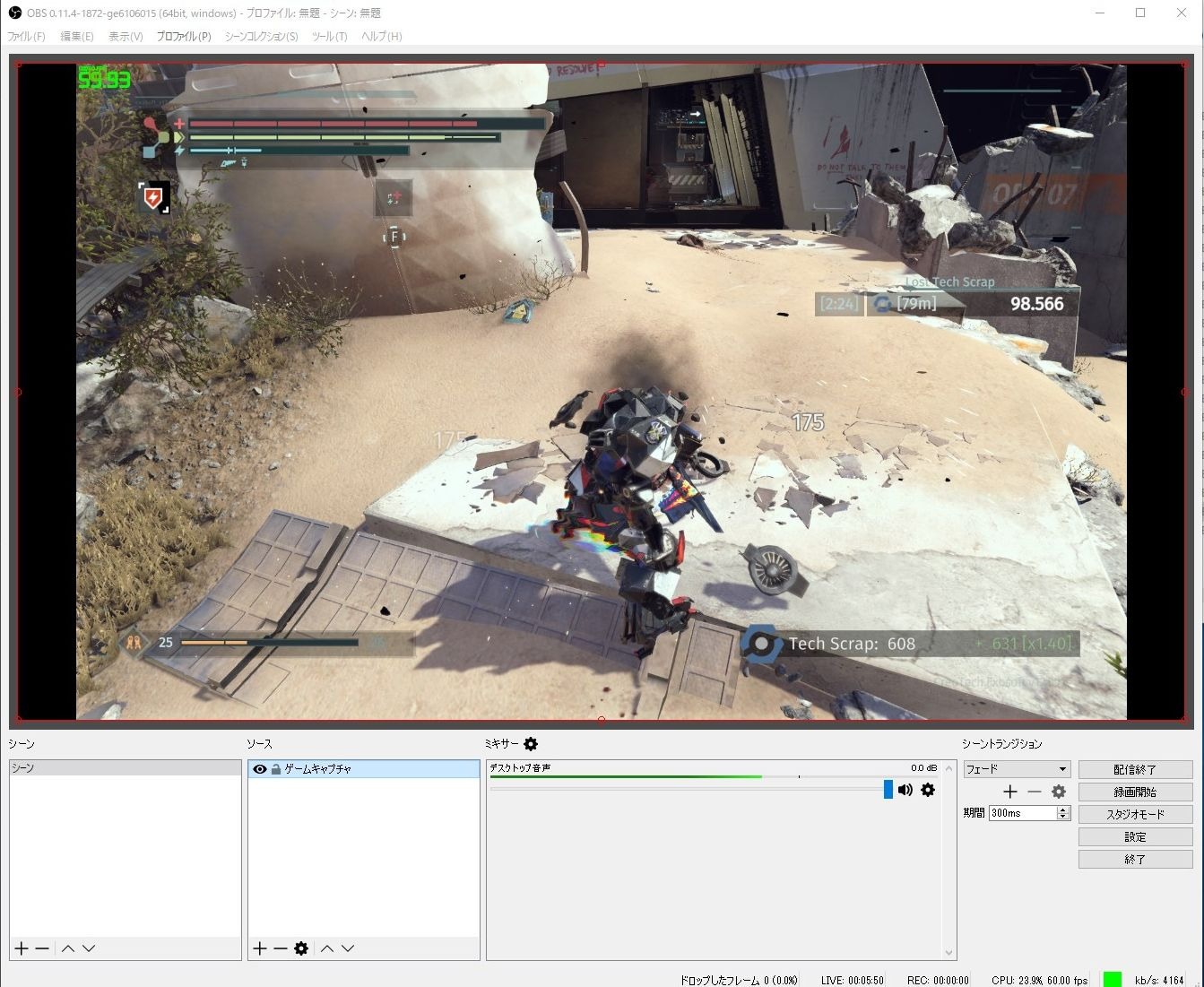Open the シーンコレクション(S) menu

[261, 36]
